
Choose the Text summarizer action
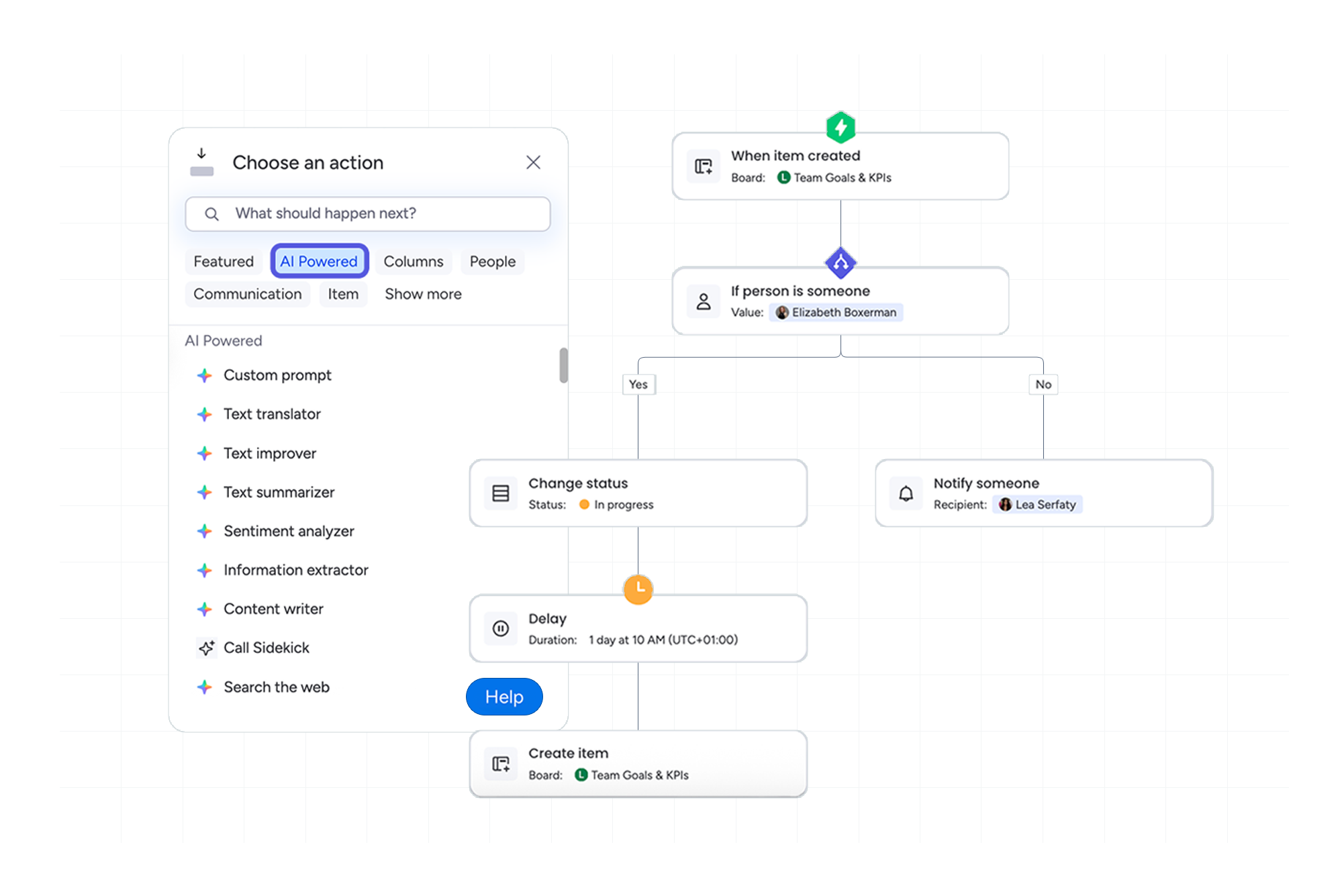pos(279,492)
